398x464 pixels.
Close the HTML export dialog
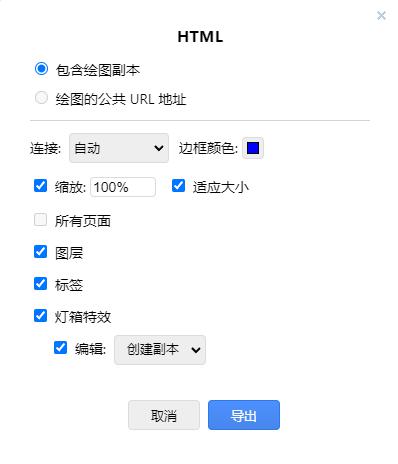pos(381,16)
